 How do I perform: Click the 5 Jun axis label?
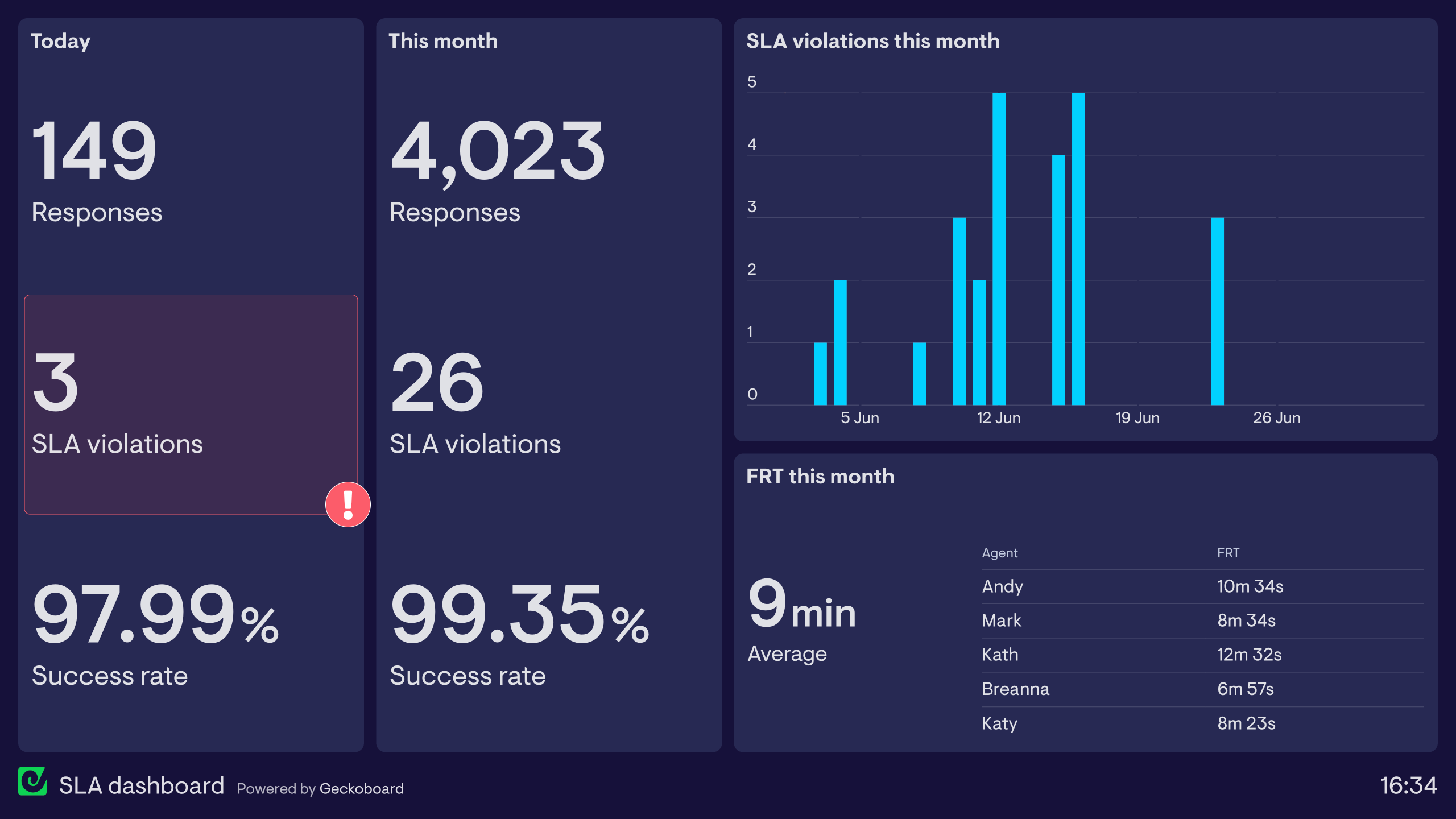coord(860,418)
